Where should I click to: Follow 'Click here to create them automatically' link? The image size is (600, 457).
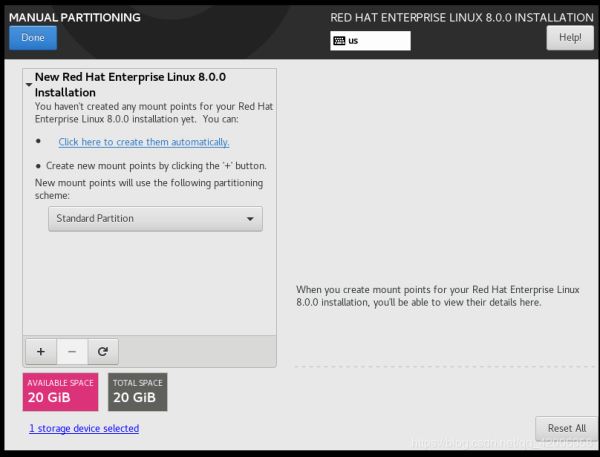click(x=143, y=142)
